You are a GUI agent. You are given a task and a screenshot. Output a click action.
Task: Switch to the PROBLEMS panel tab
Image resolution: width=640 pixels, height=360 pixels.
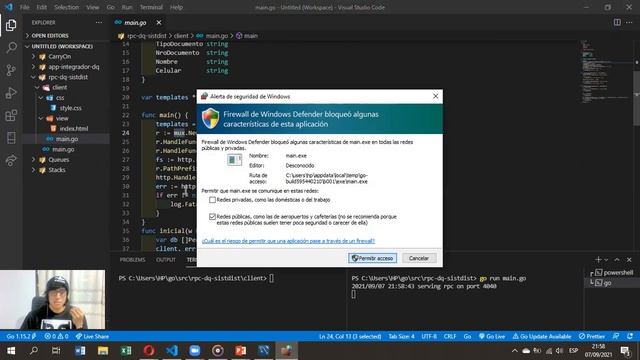click(x=132, y=260)
